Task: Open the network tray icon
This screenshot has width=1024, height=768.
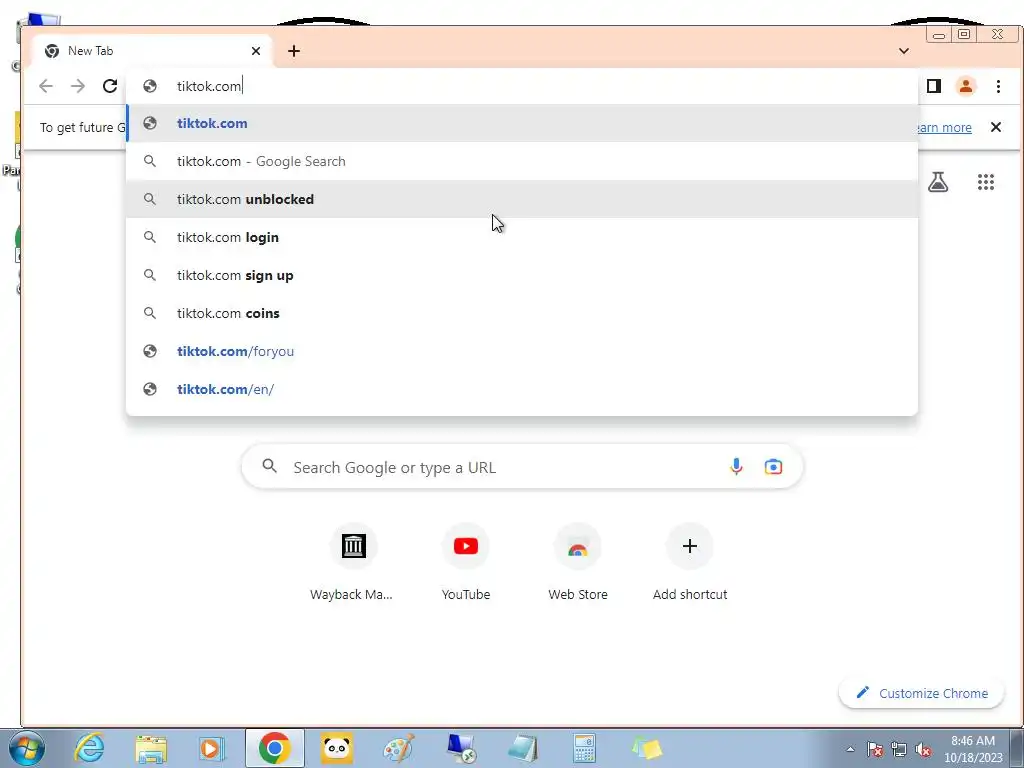Action: pyautogui.click(x=899, y=749)
